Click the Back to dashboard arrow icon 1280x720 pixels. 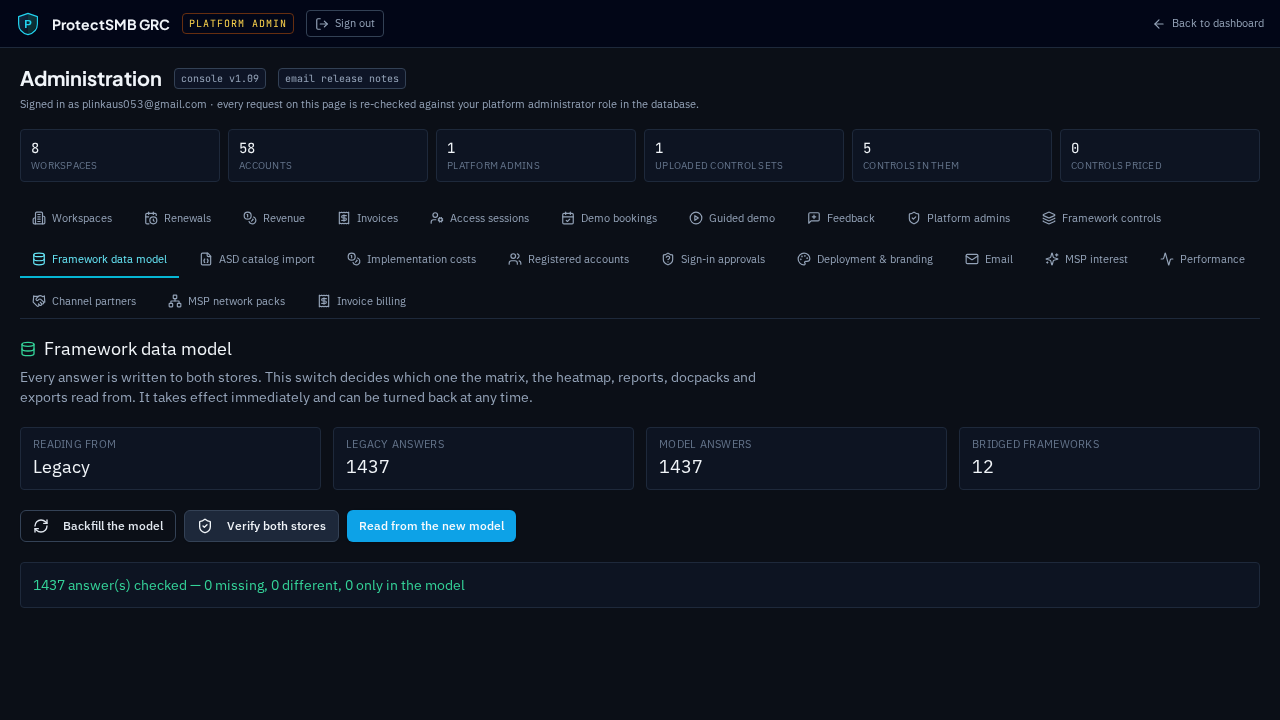tap(1159, 24)
